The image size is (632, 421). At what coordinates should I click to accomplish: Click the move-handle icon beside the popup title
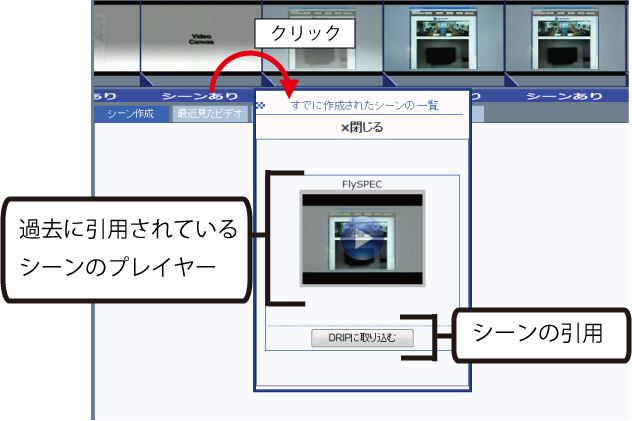click(262, 105)
